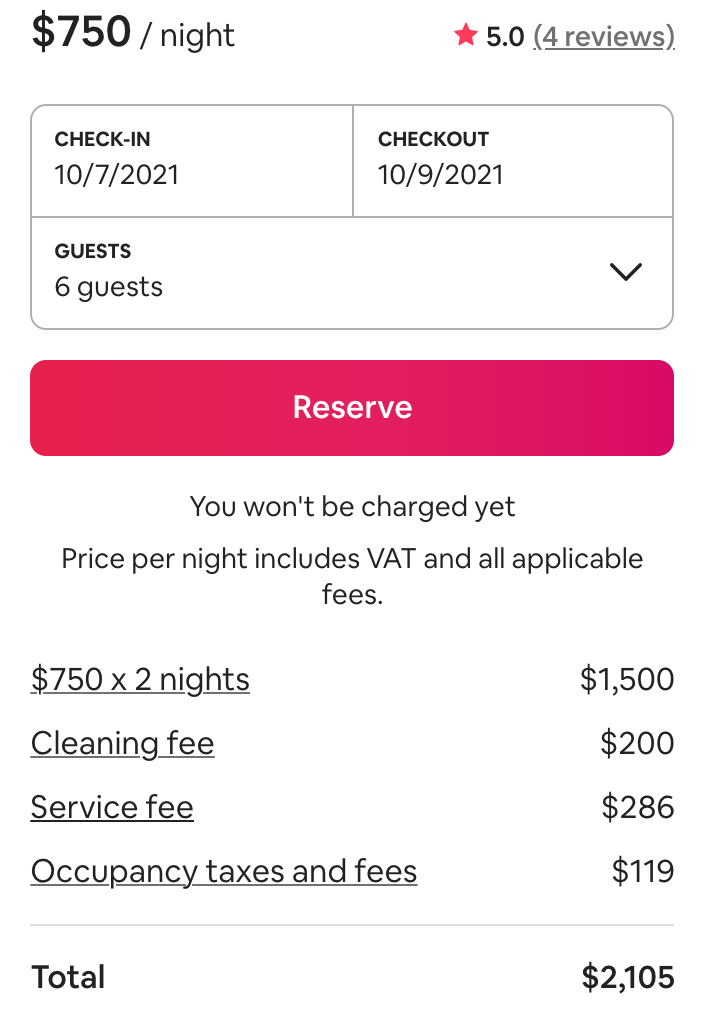This screenshot has width=702, height=1026.
Task: View Occupancy taxes and fees details
Action: [x=224, y=871]
